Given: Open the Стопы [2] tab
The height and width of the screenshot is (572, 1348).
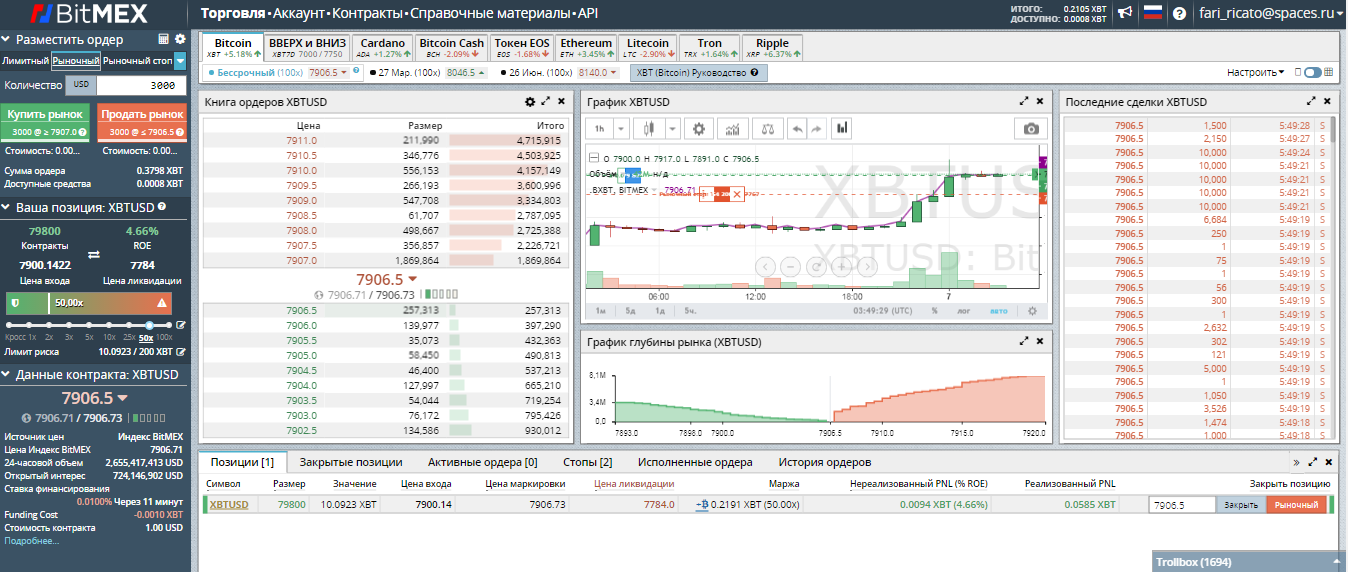Looking at the screenshot, I should click(x=587, y=462).
